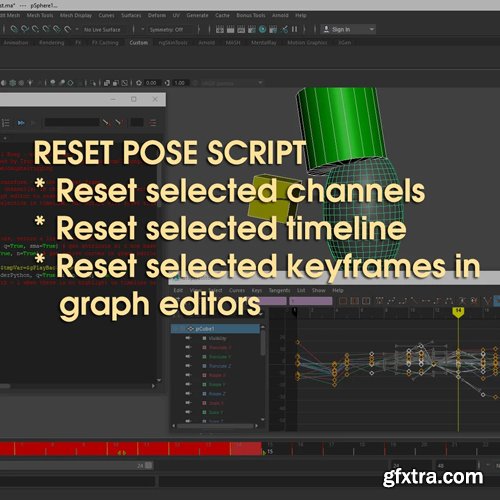Toggle mute icon for Rotate Z channel
The height and width of the screenshot is (500, 500).
coord(188,394)
